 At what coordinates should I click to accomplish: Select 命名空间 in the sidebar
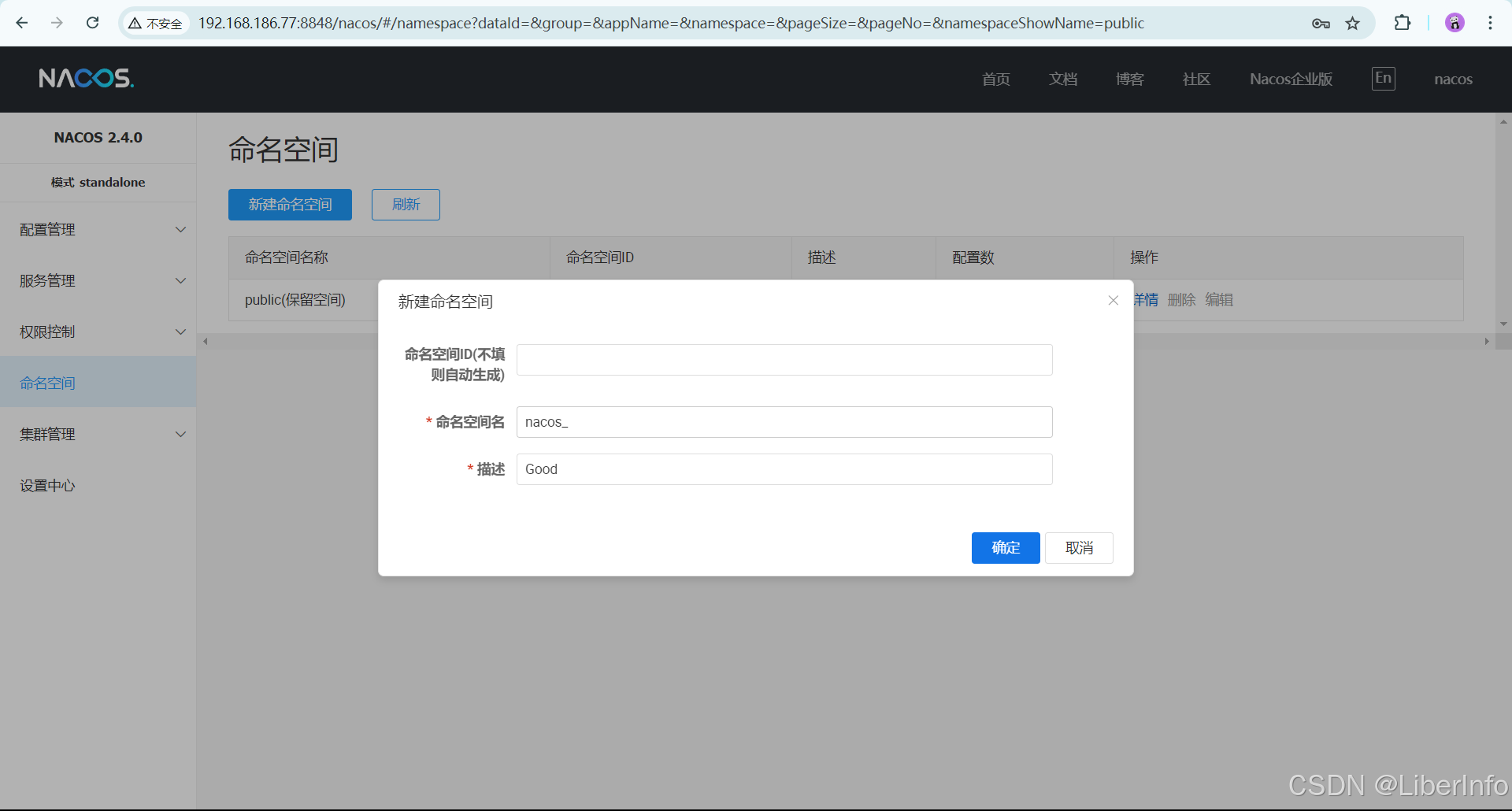[x=98, y=383]
